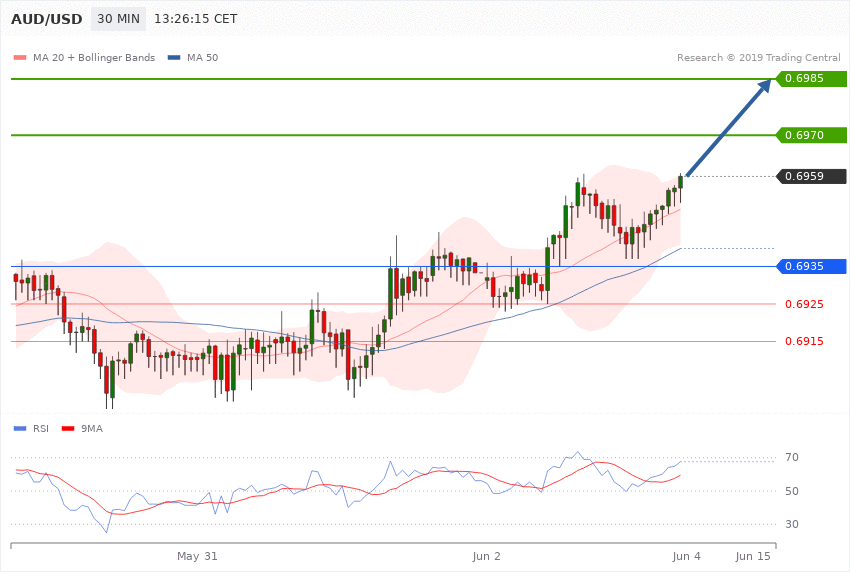Click the 13:26:15 CET timestamp
Screen dimensions: 850x576
coord(196,19)
